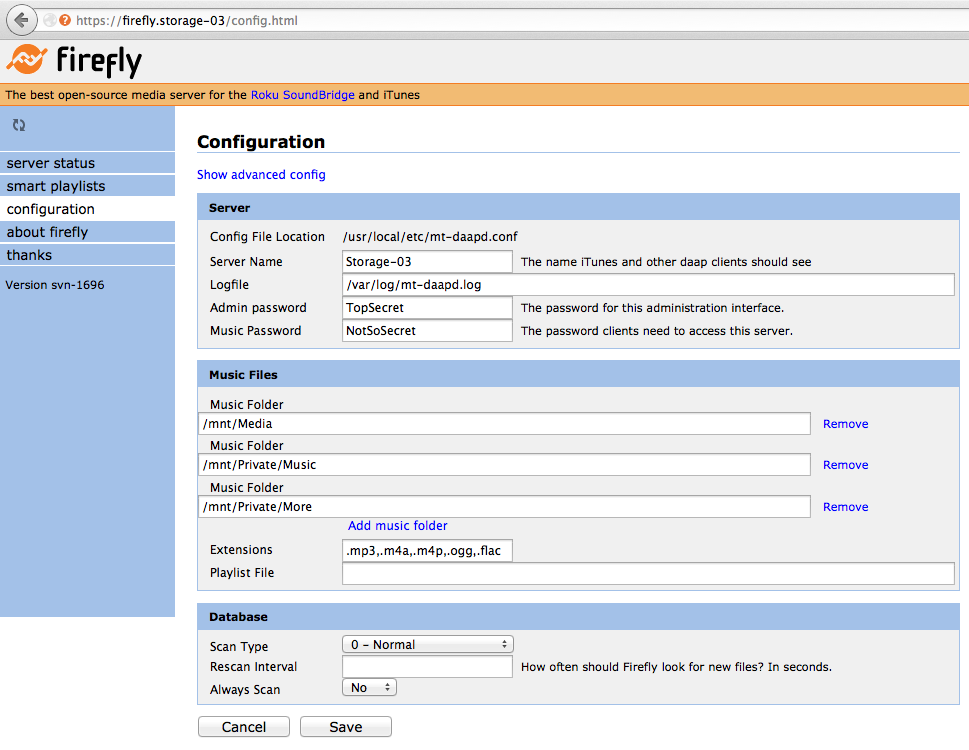Click the refresh icon in the sidebar

[x=19, y=125]
